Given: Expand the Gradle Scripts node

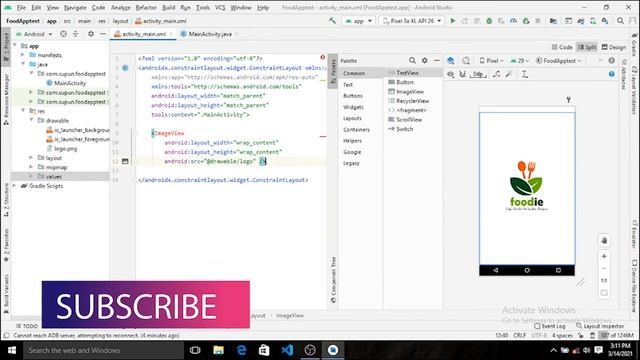Looking at the screenshot, I should point(15,186).
